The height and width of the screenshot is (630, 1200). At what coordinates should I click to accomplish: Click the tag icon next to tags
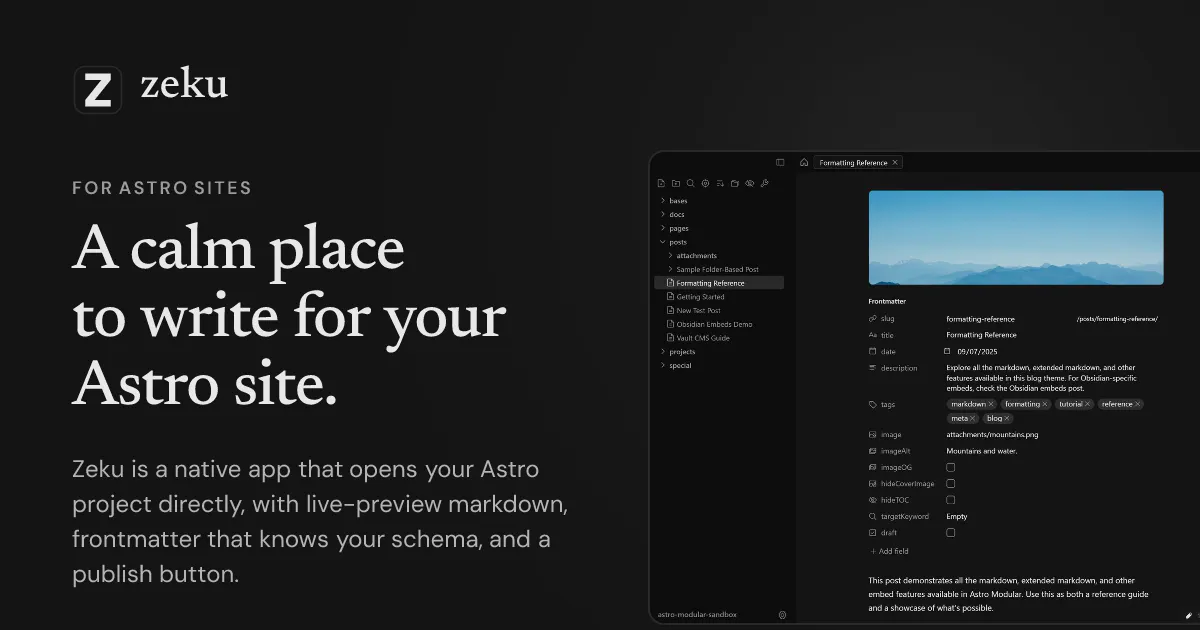coord(873,404)
